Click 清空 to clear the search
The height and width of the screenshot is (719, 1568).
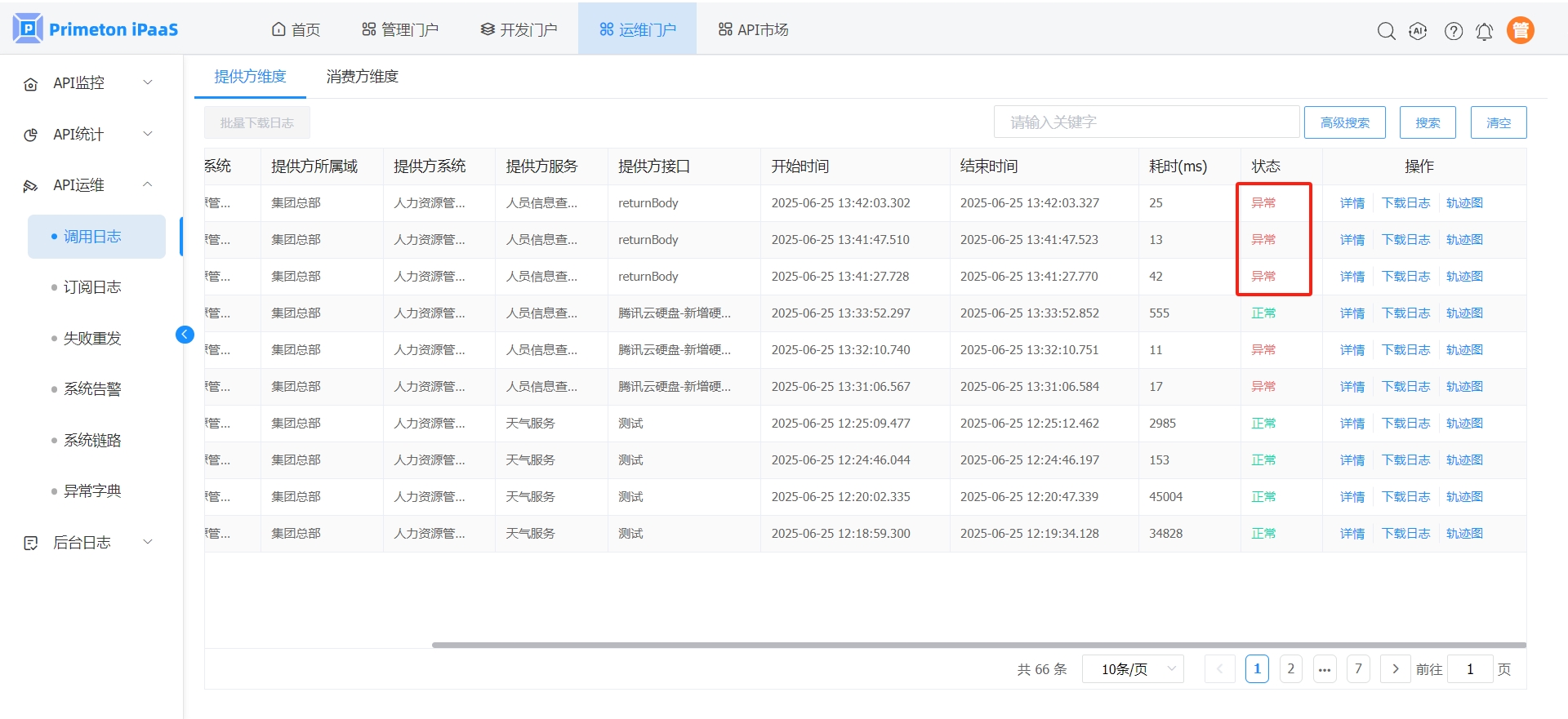[1498, 122]
